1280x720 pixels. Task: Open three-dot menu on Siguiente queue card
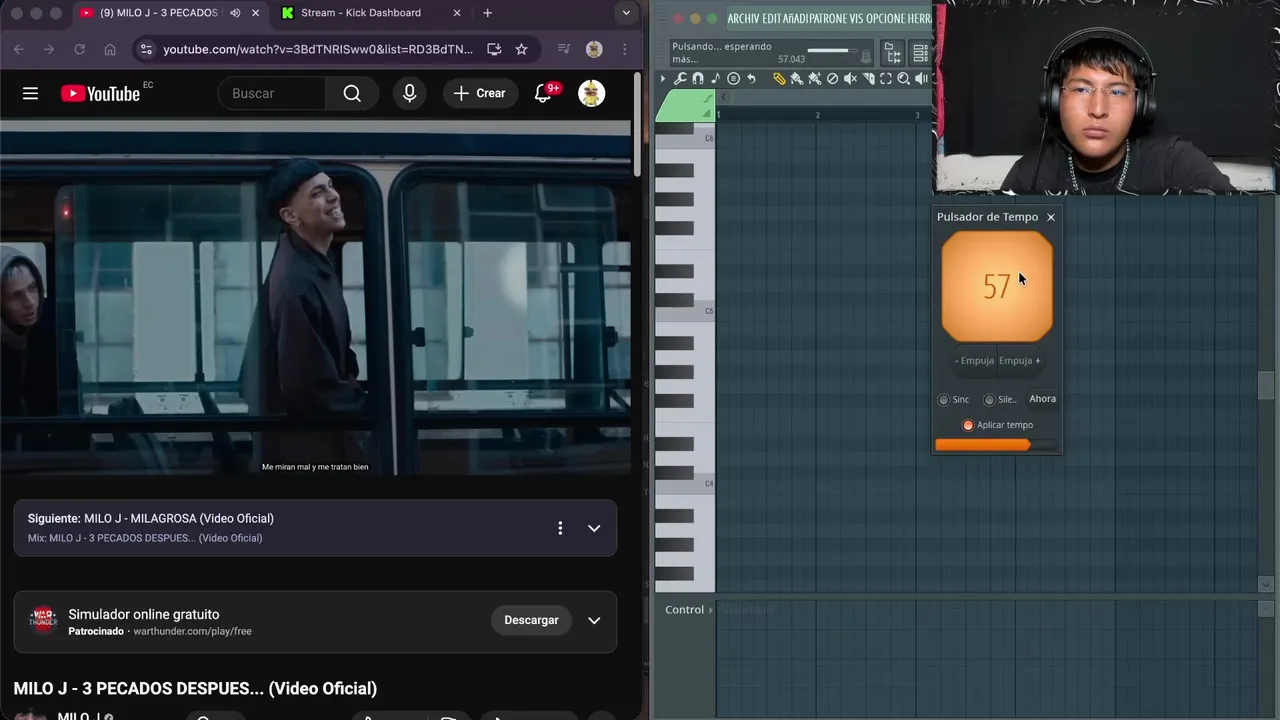coord(560,528)
